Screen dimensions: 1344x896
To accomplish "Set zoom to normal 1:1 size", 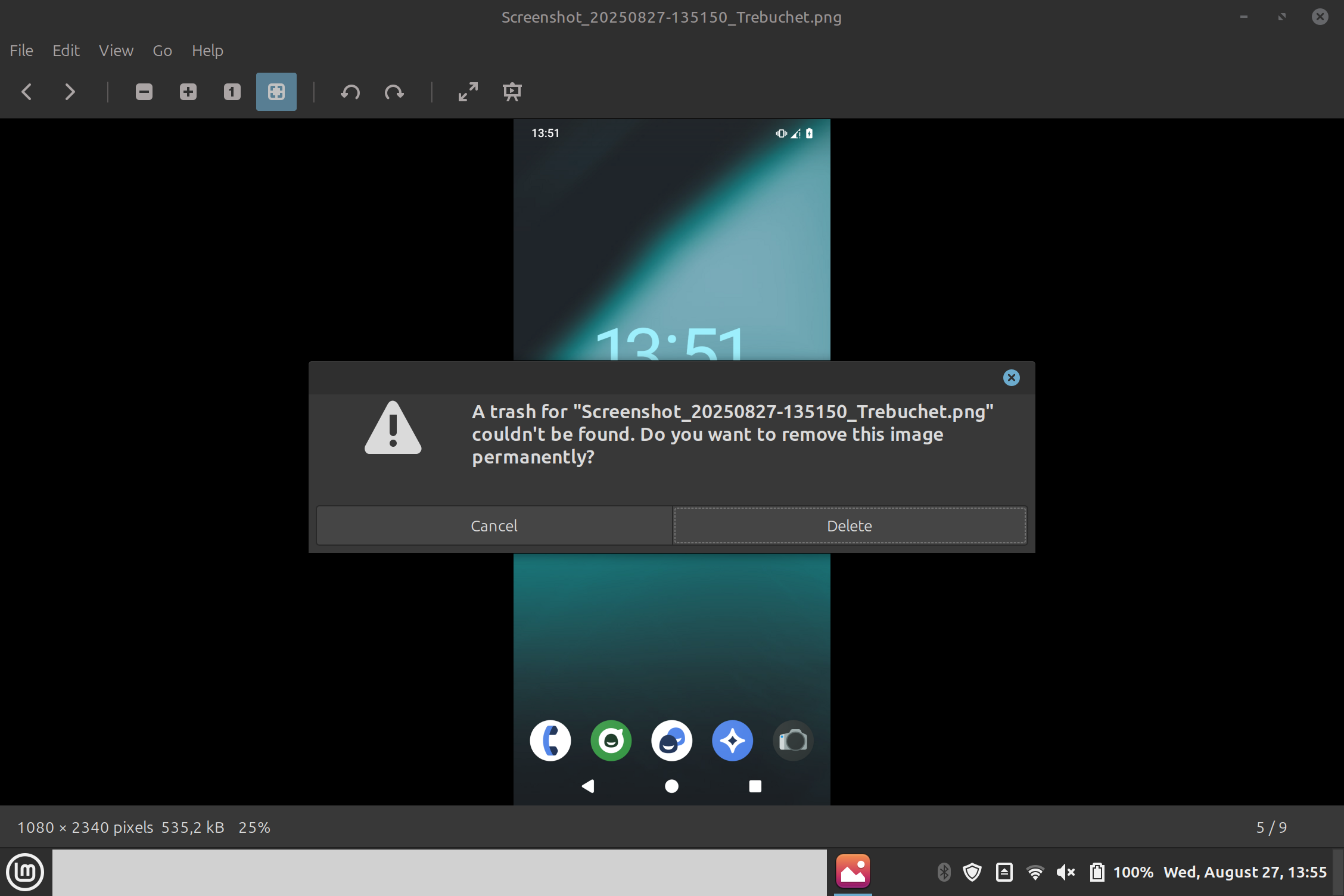I will [232, 92].
